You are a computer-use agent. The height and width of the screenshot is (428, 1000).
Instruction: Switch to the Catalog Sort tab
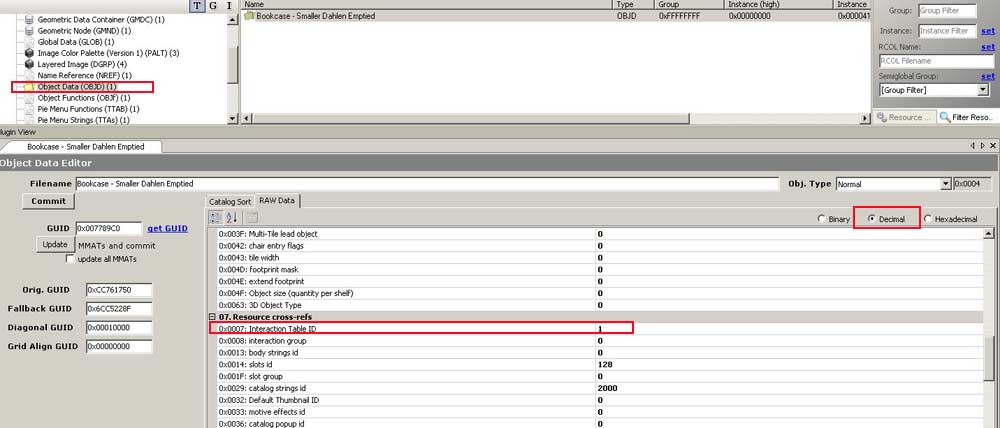230,201
